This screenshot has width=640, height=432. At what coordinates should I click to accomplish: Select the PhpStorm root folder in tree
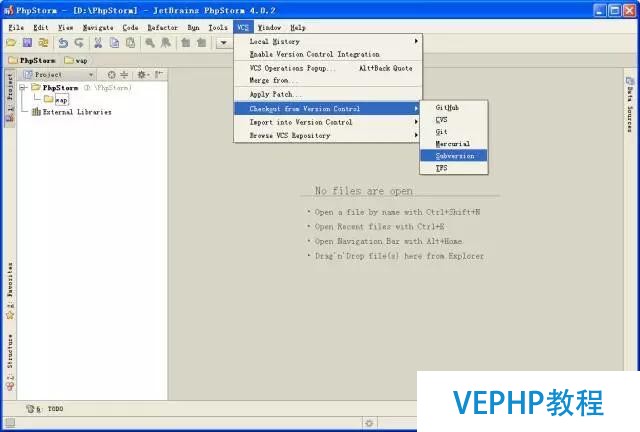tap(60, 88)
